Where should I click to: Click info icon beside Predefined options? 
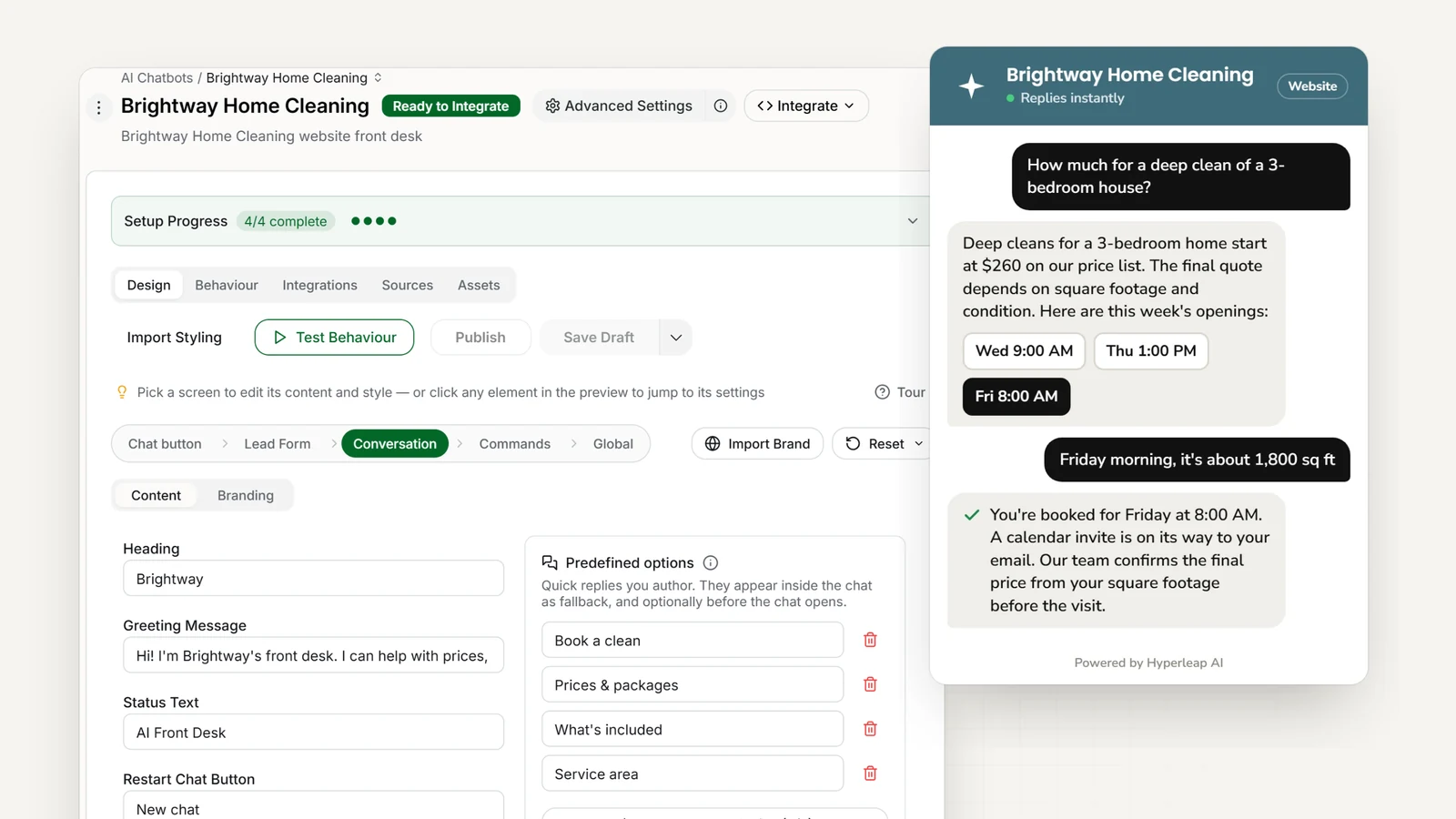coord(711,562)
